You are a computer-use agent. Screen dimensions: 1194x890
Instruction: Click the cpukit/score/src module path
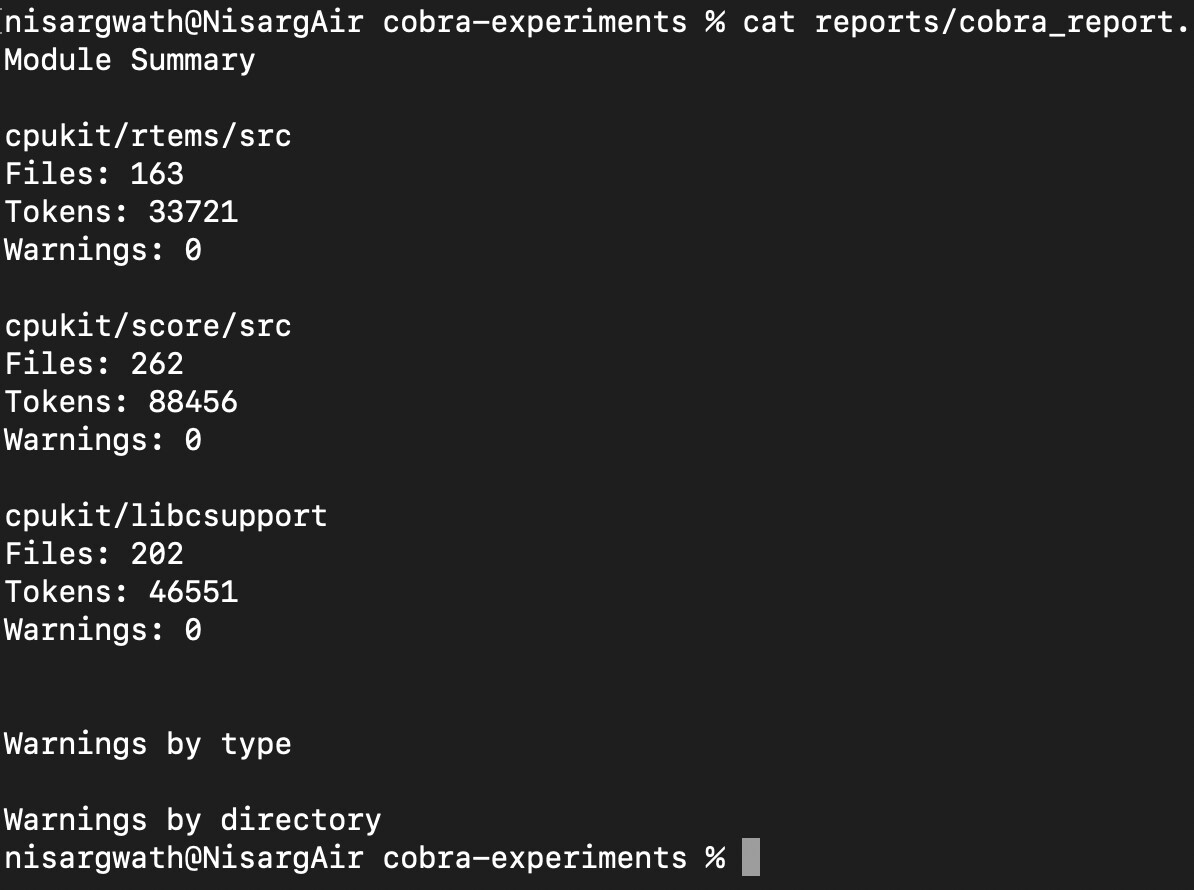click(x=148, y=326)
